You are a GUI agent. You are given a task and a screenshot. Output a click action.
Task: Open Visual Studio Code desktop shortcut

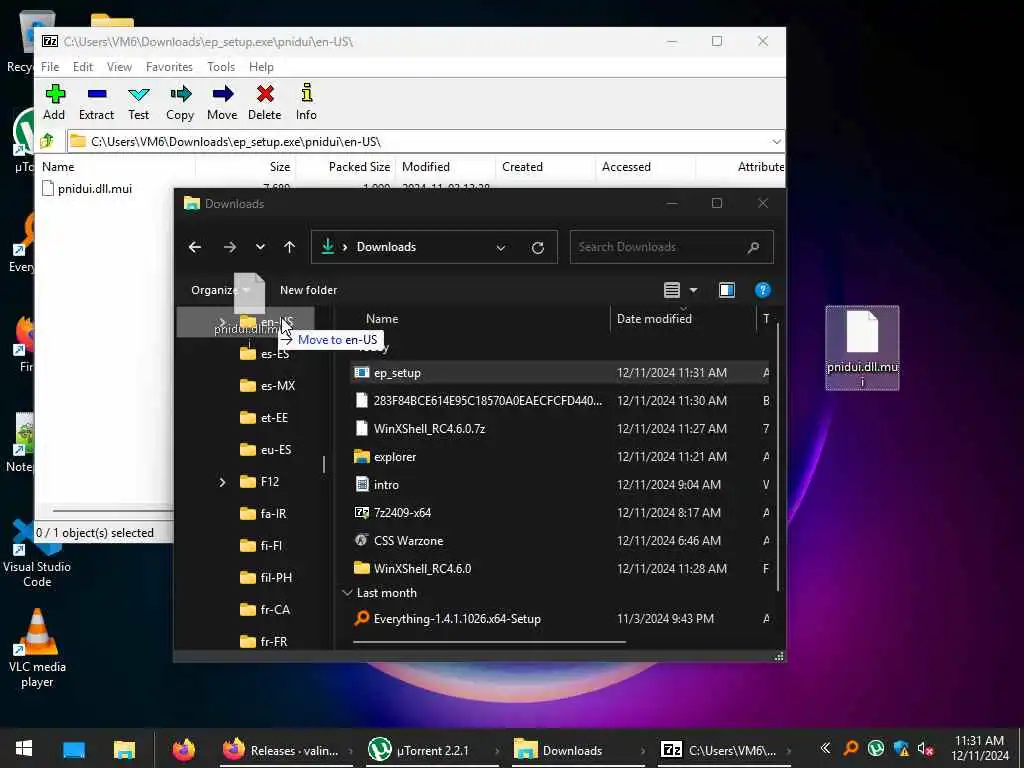(37, 554)
